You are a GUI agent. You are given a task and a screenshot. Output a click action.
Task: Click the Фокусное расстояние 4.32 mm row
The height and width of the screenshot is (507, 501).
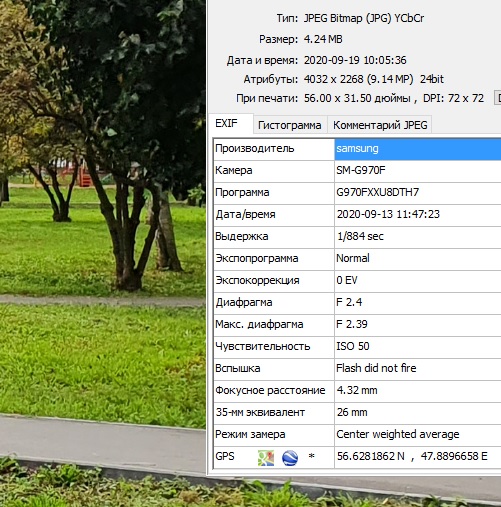[357, 391]
